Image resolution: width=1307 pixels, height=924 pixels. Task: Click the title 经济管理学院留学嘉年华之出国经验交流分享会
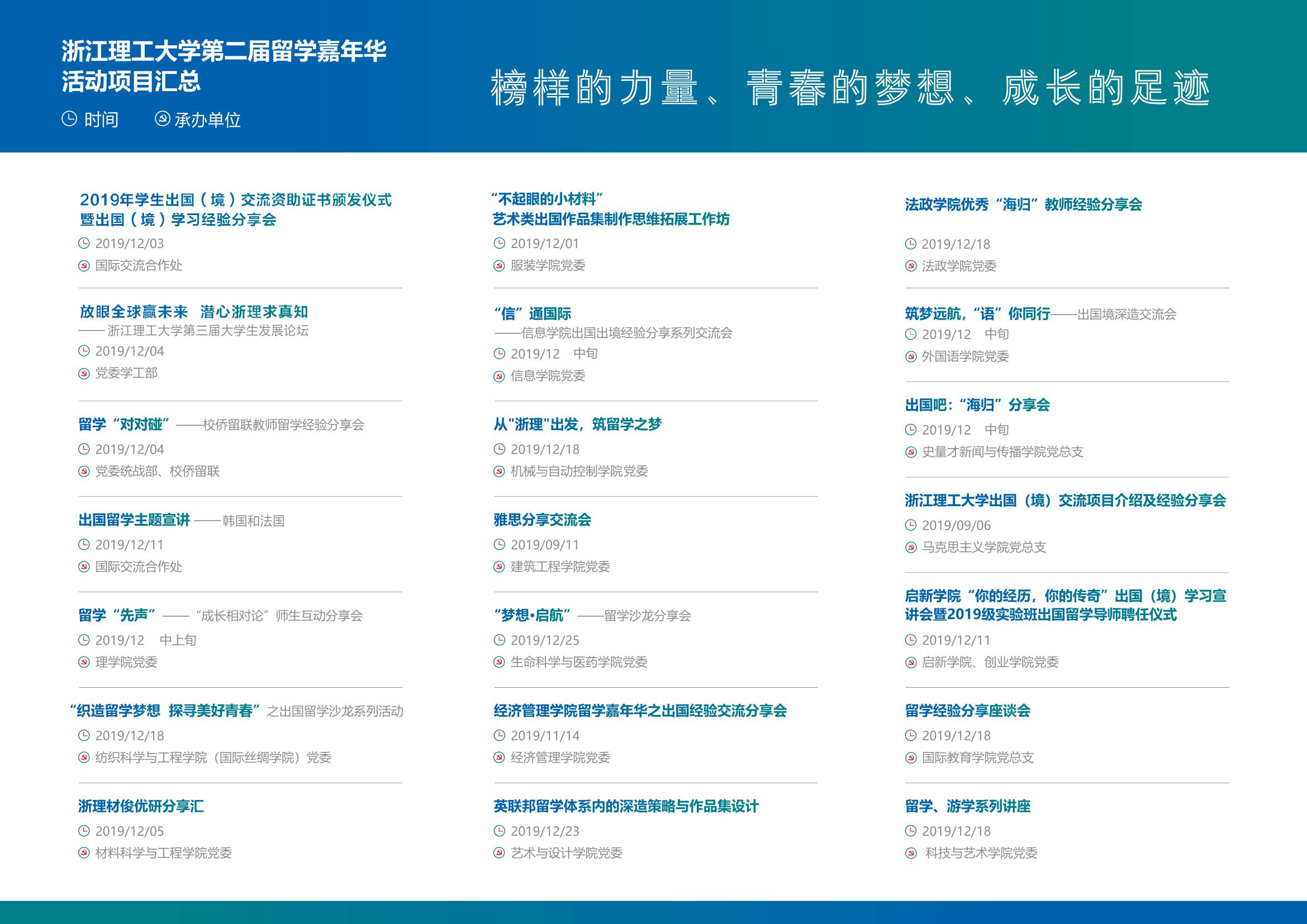click(640, 711)
